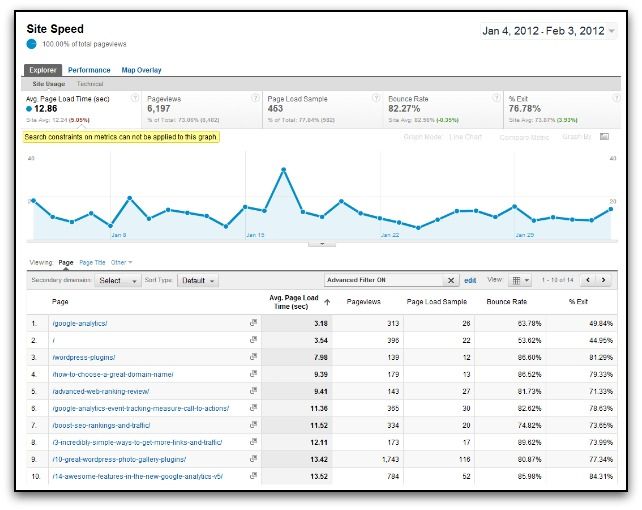Click the 84.31% exit cell
The width and height of the screenshot is (642, 510).
pos(601,476)
